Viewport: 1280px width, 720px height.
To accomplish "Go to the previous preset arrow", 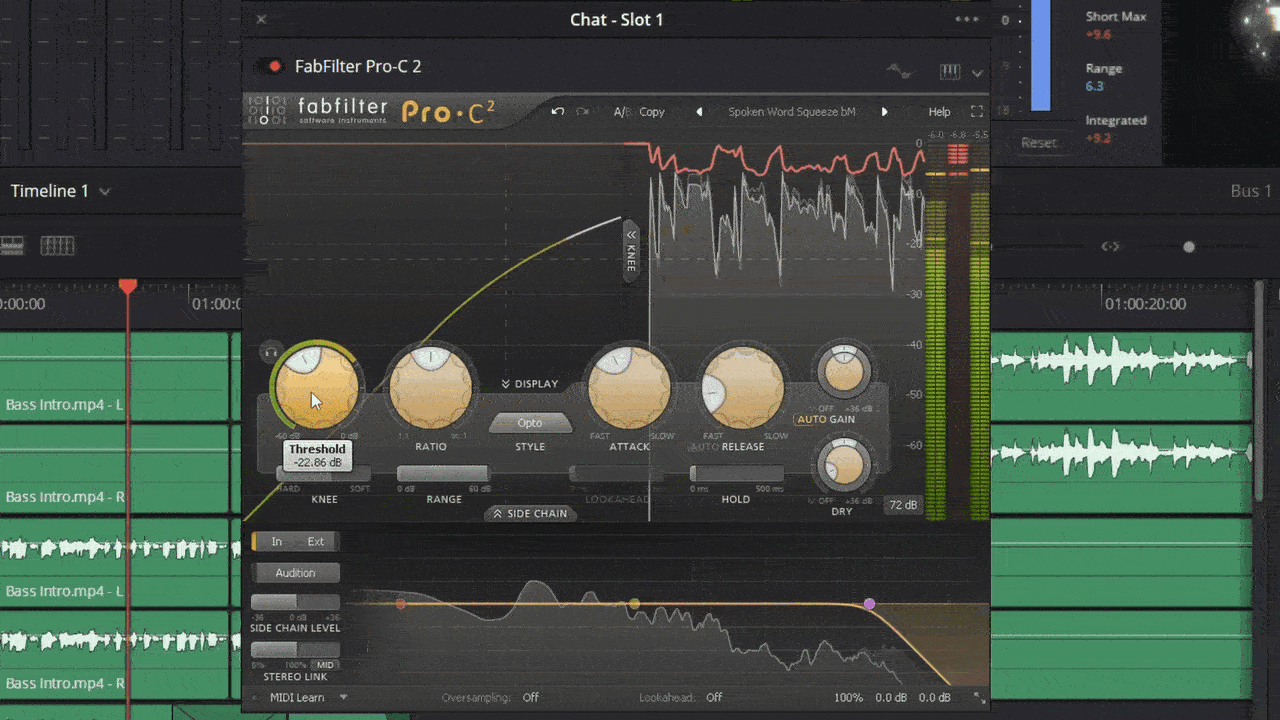I will [699, 112].
